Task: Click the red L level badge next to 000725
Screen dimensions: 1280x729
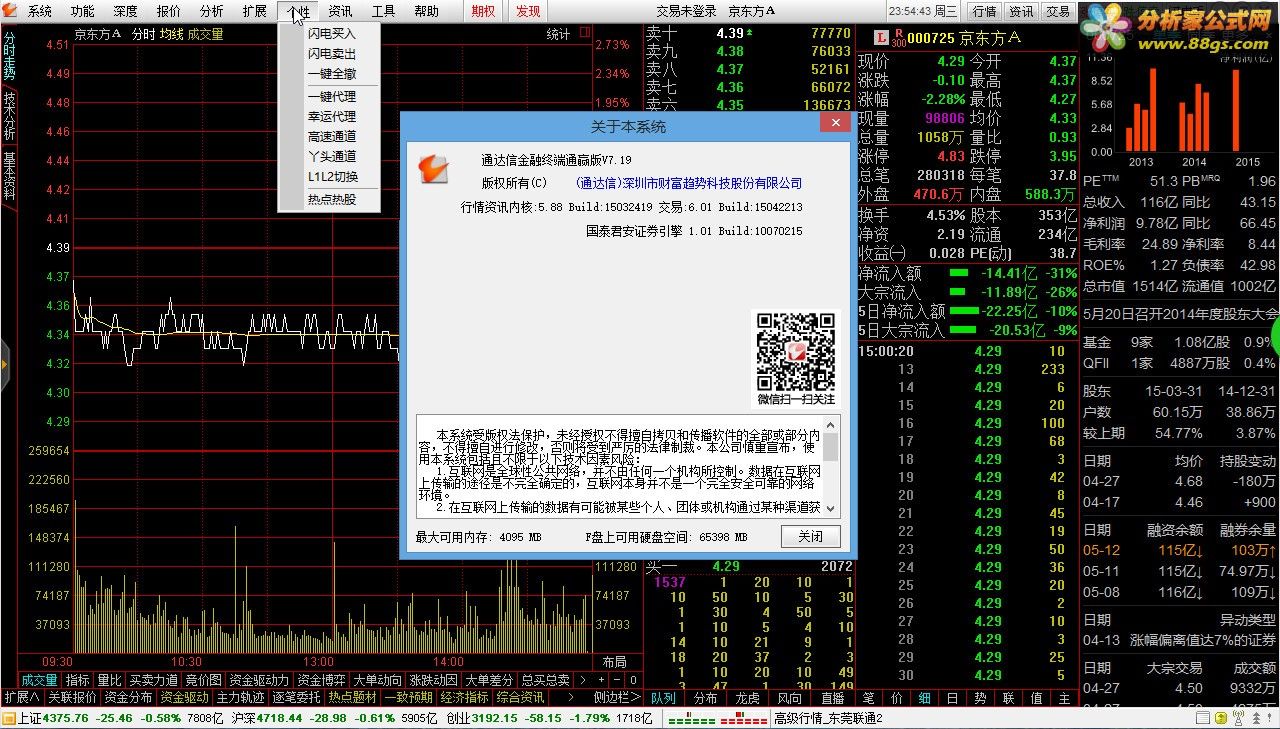Action: (881, 38)
